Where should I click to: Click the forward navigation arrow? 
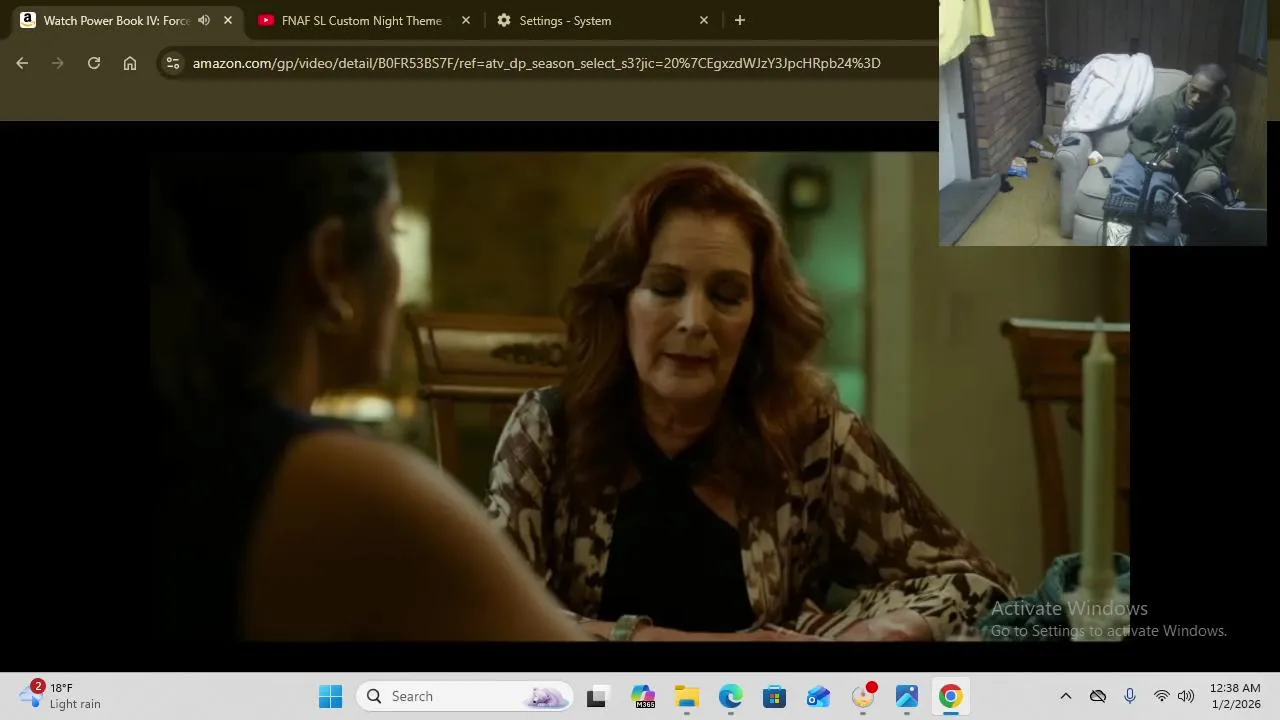pyautogui.click(x=58, y=63)
